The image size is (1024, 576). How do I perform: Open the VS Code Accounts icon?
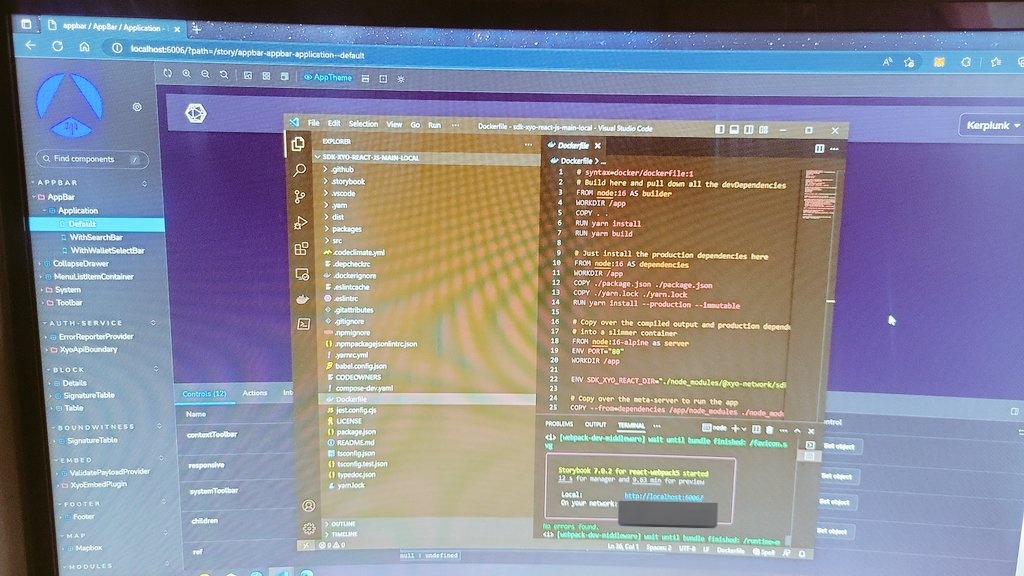point(308,505)
